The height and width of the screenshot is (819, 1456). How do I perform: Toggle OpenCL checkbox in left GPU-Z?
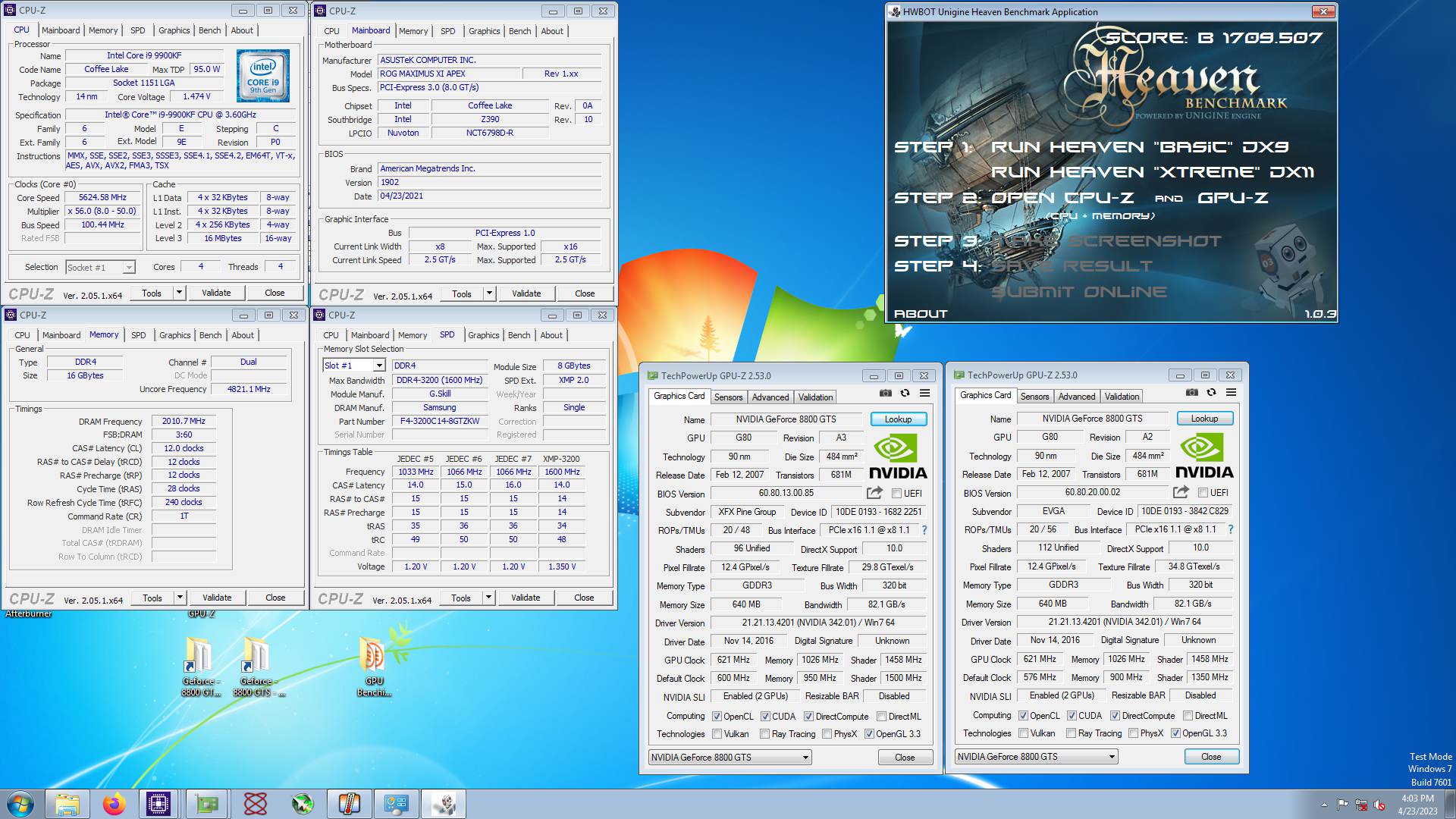[x=717, y=717]
